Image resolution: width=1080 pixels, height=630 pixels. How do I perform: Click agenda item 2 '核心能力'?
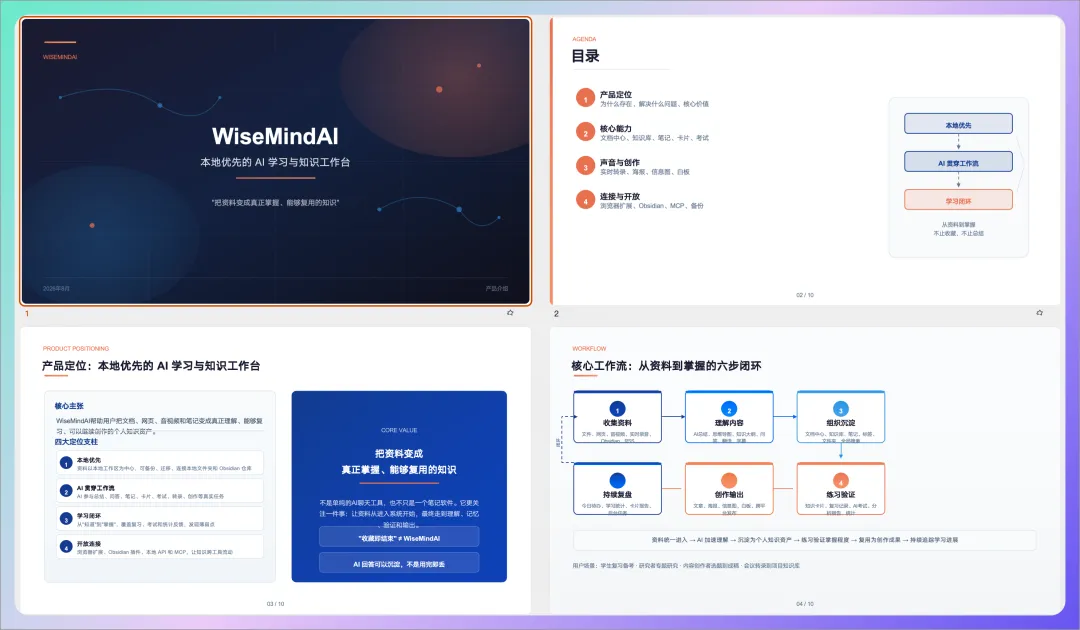tap(642, 132)
